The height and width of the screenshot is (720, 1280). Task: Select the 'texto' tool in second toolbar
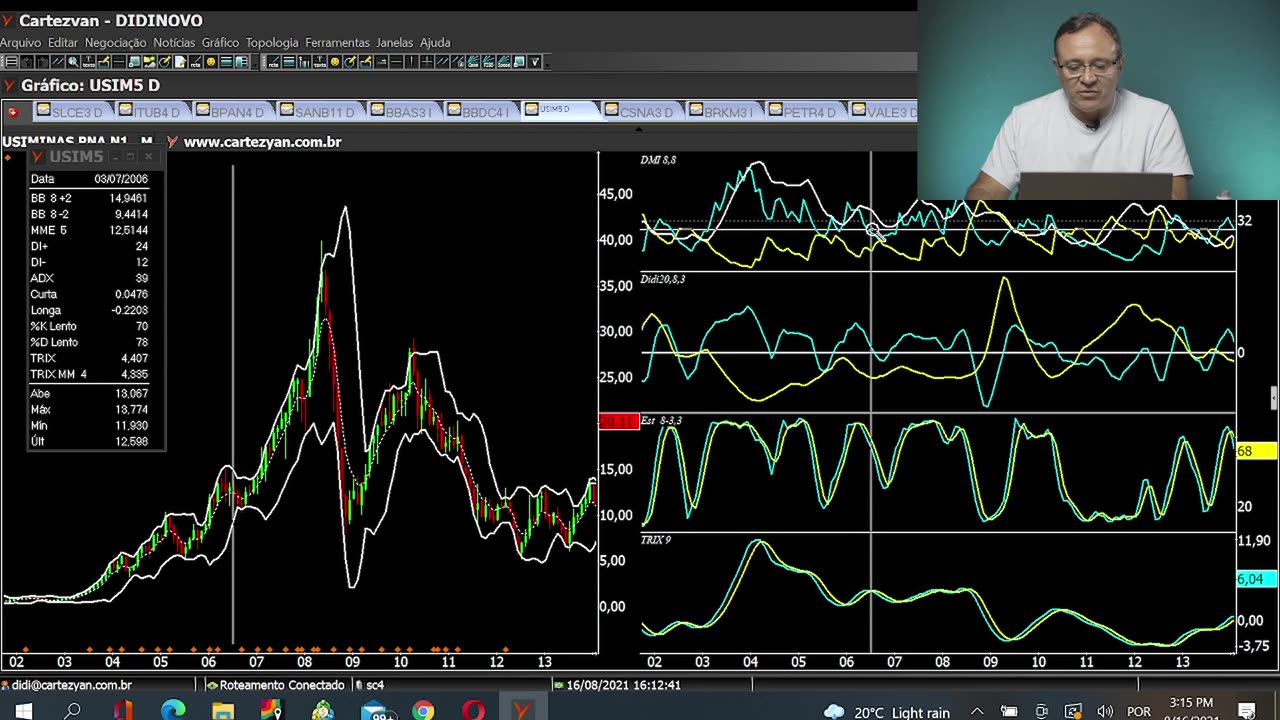pyautogui.click(x=319, y=62)
